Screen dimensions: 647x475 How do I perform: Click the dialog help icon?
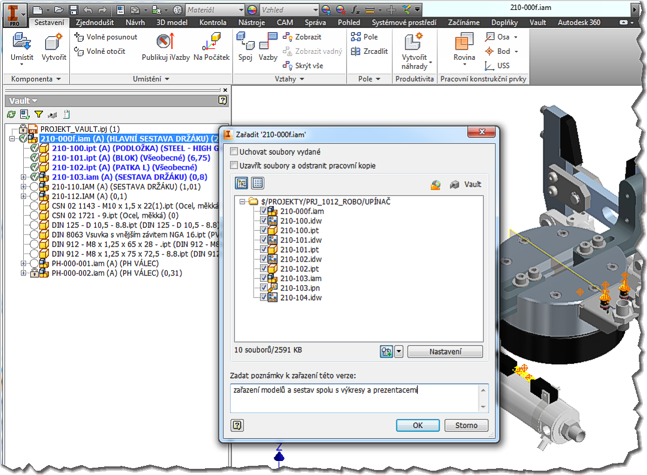237,425
